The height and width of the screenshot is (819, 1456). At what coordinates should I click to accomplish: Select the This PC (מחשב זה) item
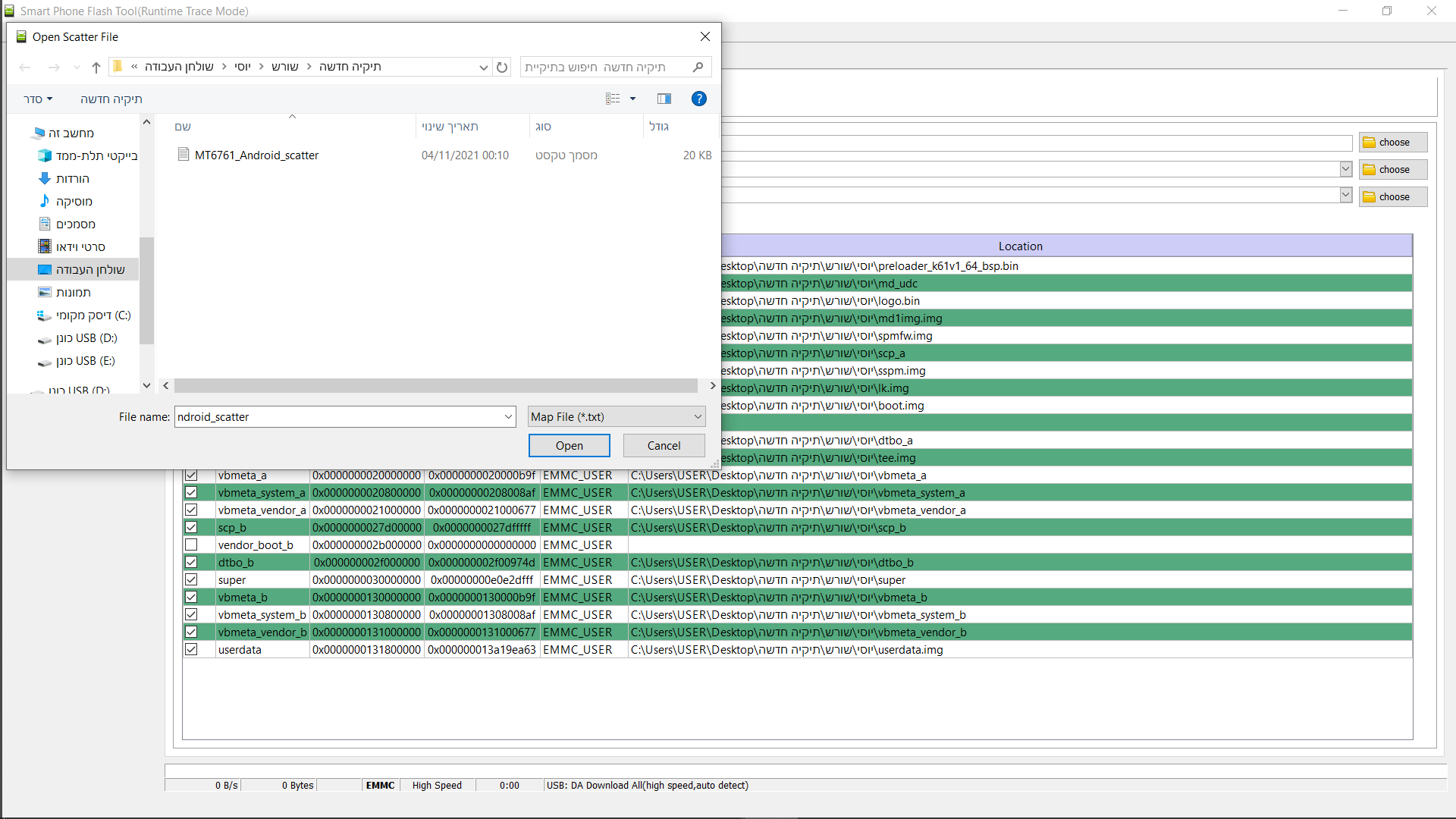(63, 133)
